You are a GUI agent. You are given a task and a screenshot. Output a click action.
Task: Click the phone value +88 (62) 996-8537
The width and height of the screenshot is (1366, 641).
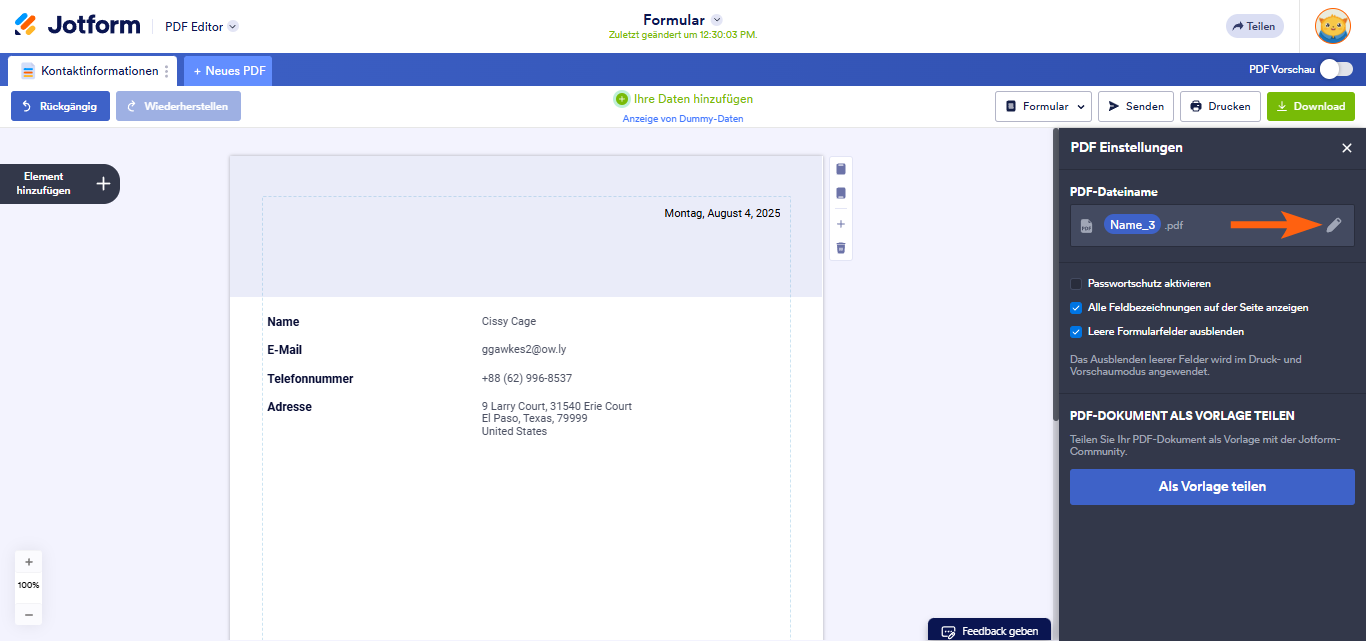[x=527, y=378]
